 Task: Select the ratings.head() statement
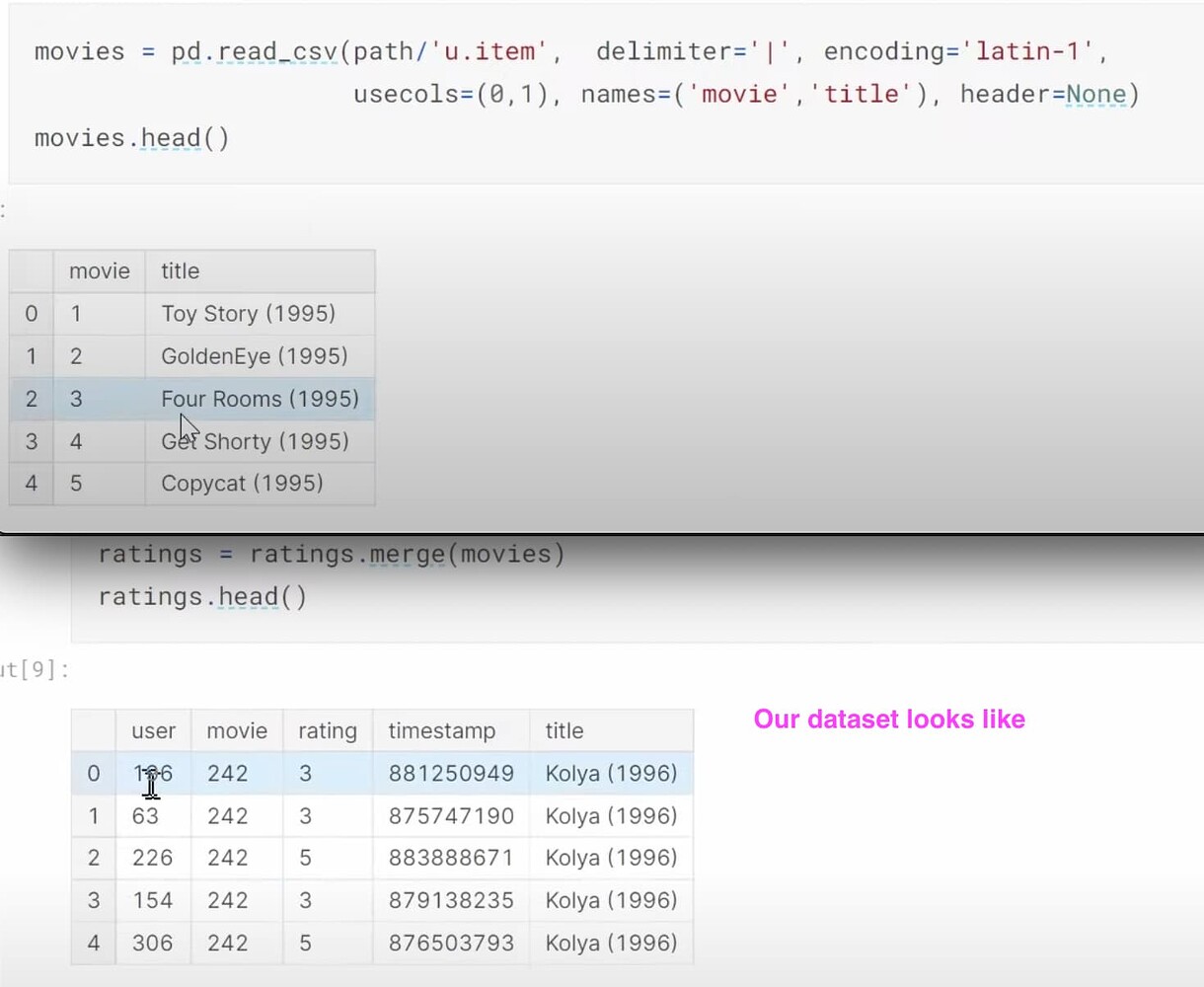(x=202, y=596)
